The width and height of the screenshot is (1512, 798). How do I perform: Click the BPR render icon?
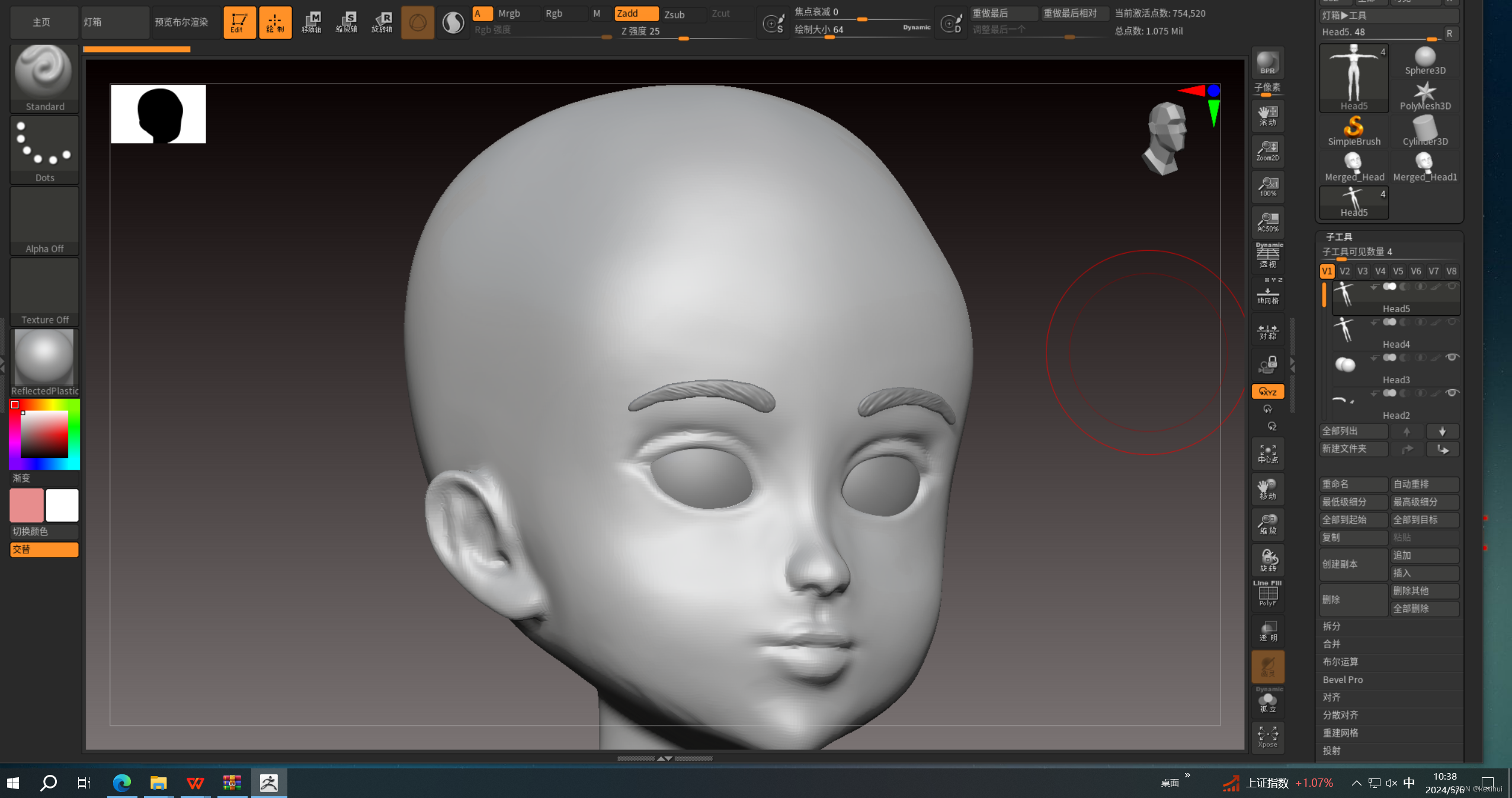click(1267, 63)
